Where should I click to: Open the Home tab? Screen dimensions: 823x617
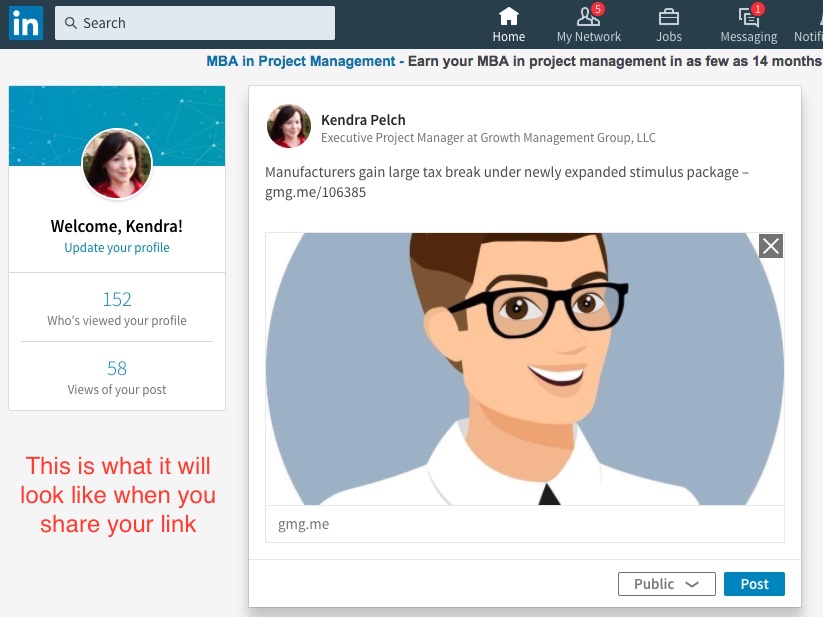point(509,25)
